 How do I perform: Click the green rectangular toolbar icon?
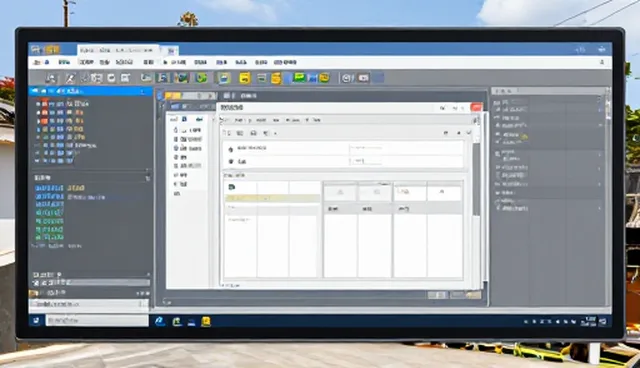click(299, 77)
